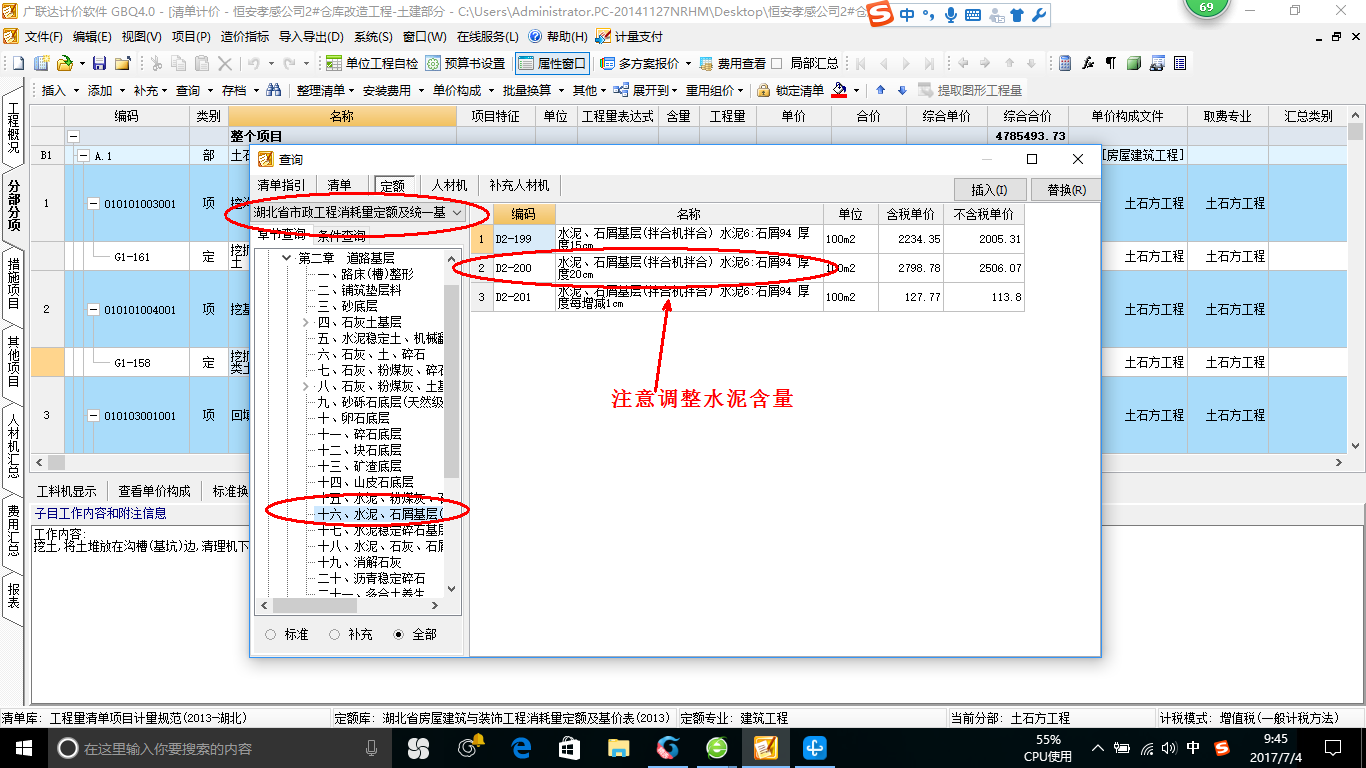The height and width of the screenshot is (768, 1366).
Task: Switch to the 人材机 tab
Action: (x=450, y=185)
